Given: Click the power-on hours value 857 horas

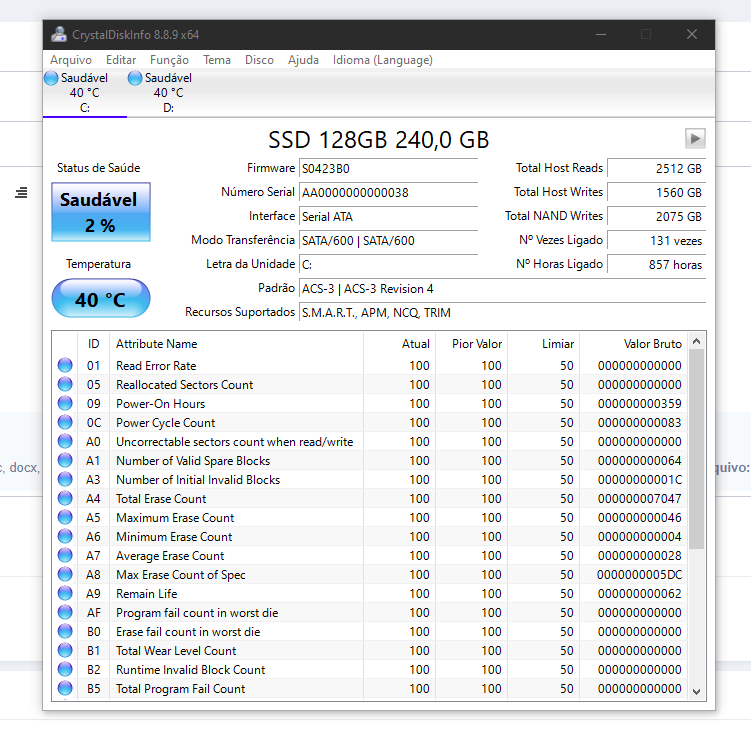Looking at the screenshot, I should 657,264.
